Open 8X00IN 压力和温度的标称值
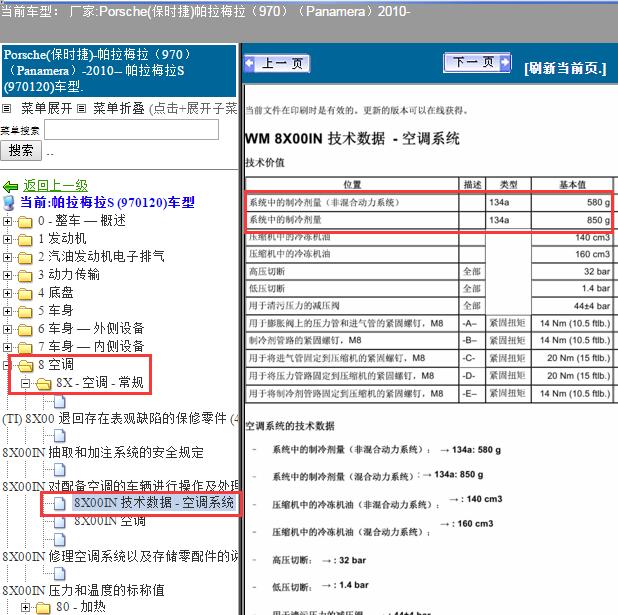The width and height of the screenshot is (618, 615). pos(83,591)
